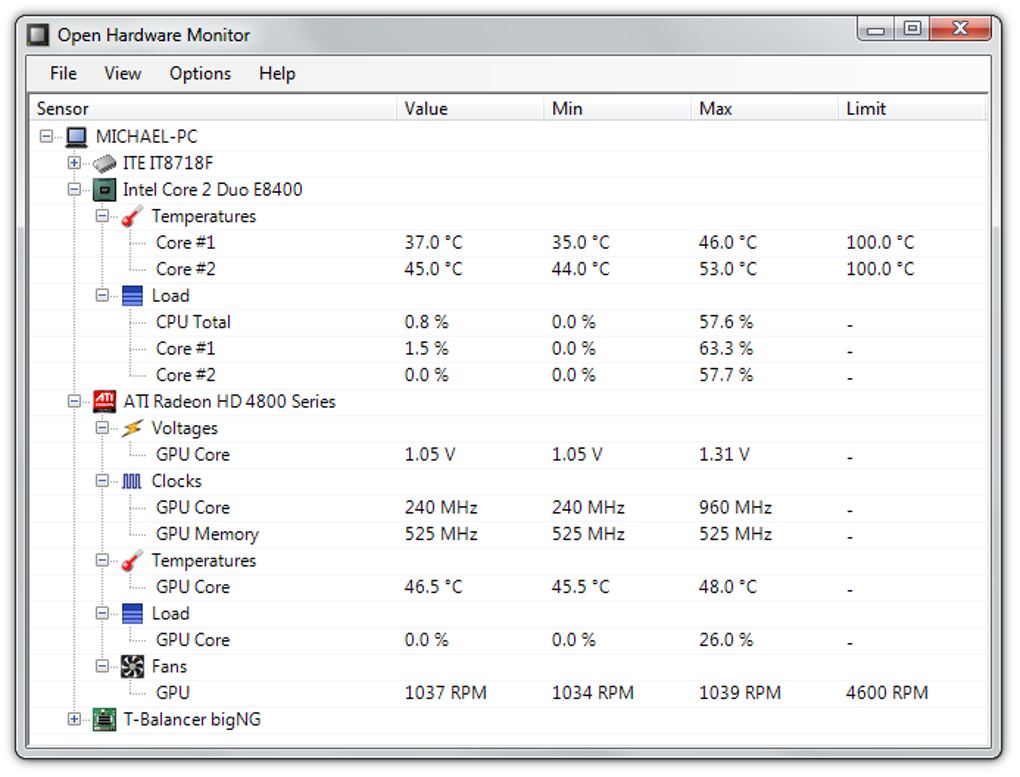Collapse the Intel Core 2 Duo E8400 node
This screenshot has width=1020, height=777.
74,190
